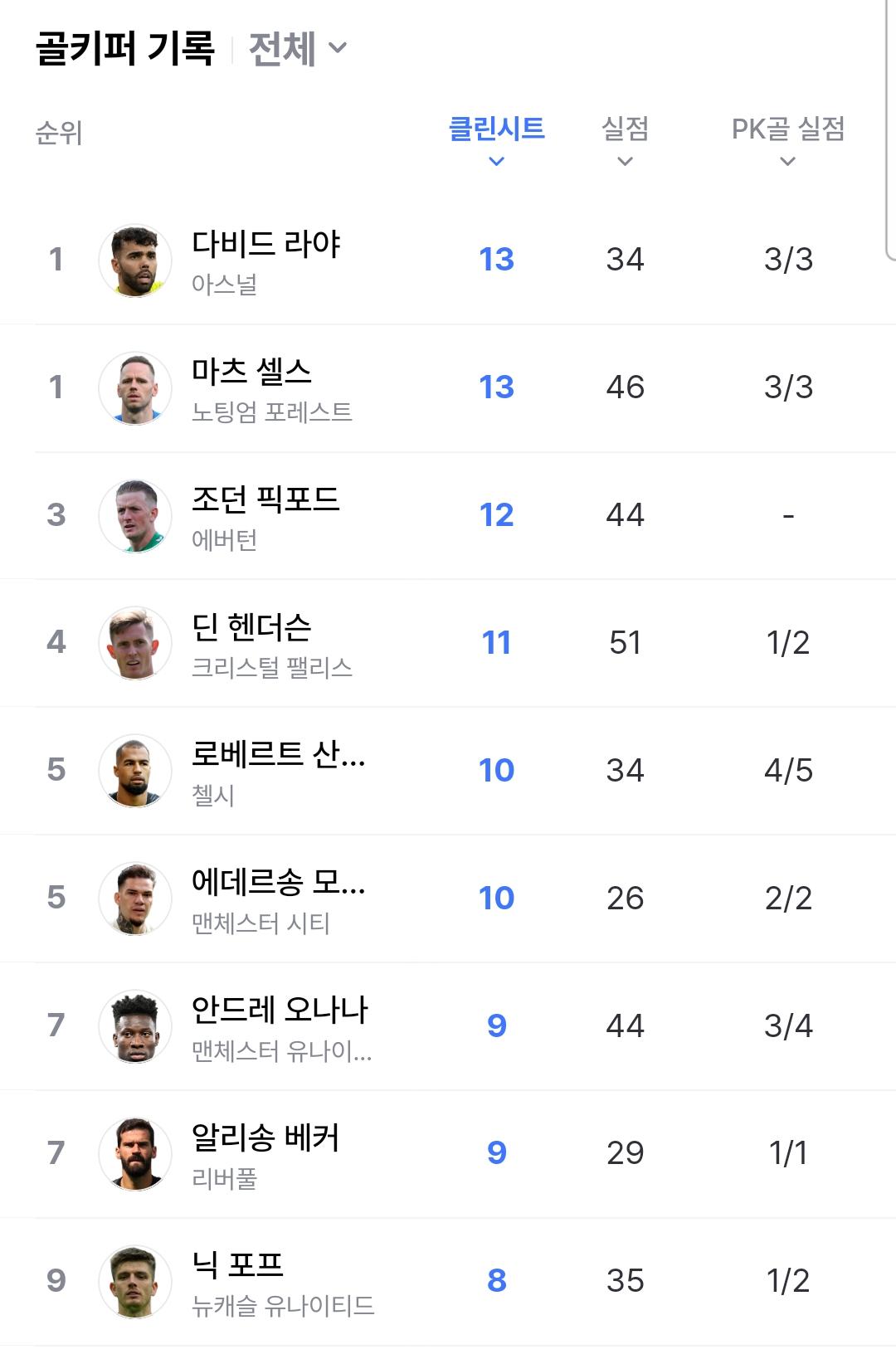896x1359 pixels.
Task: Sort by 실점 column
Action: (x=625, y=139)
